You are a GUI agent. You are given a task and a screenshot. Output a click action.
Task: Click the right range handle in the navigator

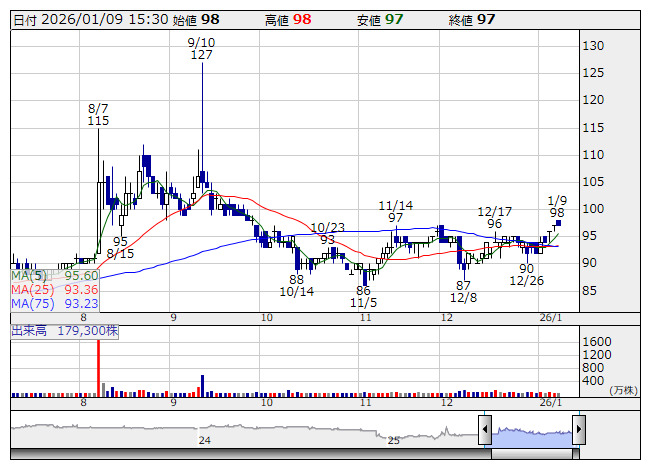577,431
